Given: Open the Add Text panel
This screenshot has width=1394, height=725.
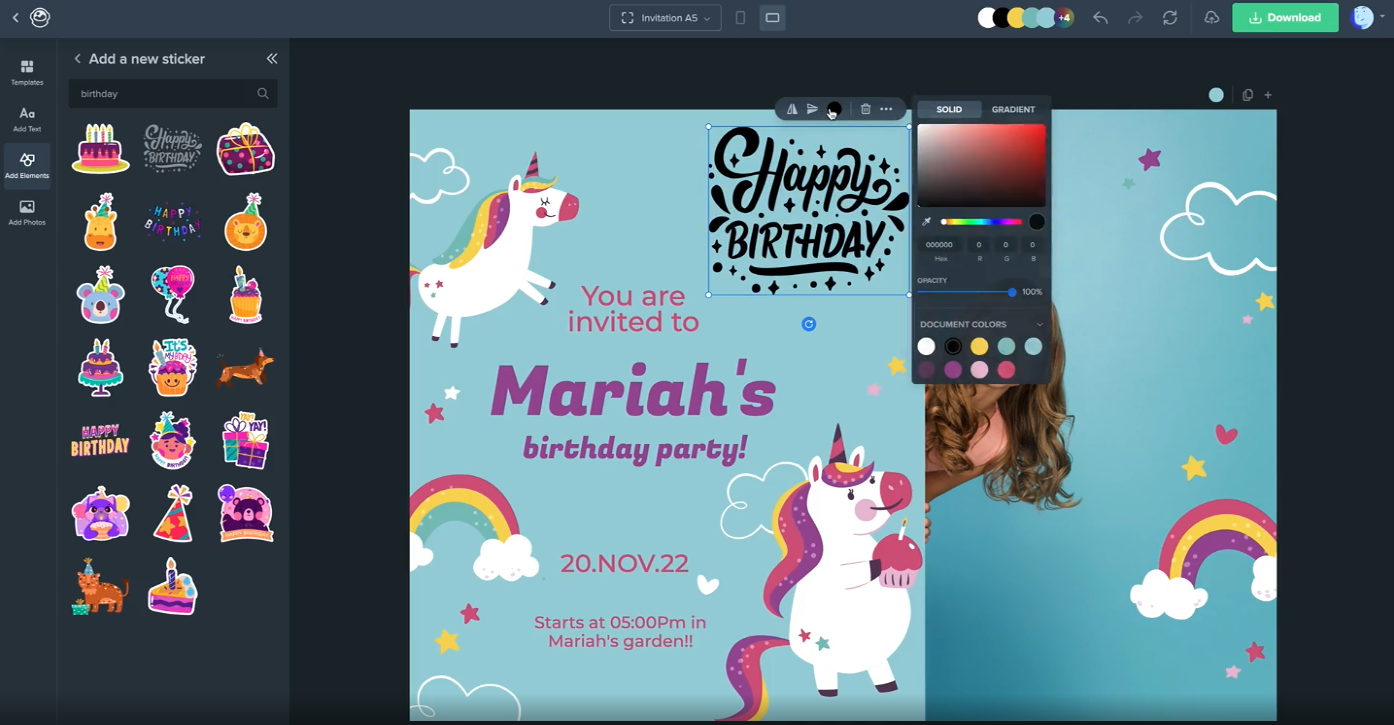Looking at the screenshot, I should point(27,119).
